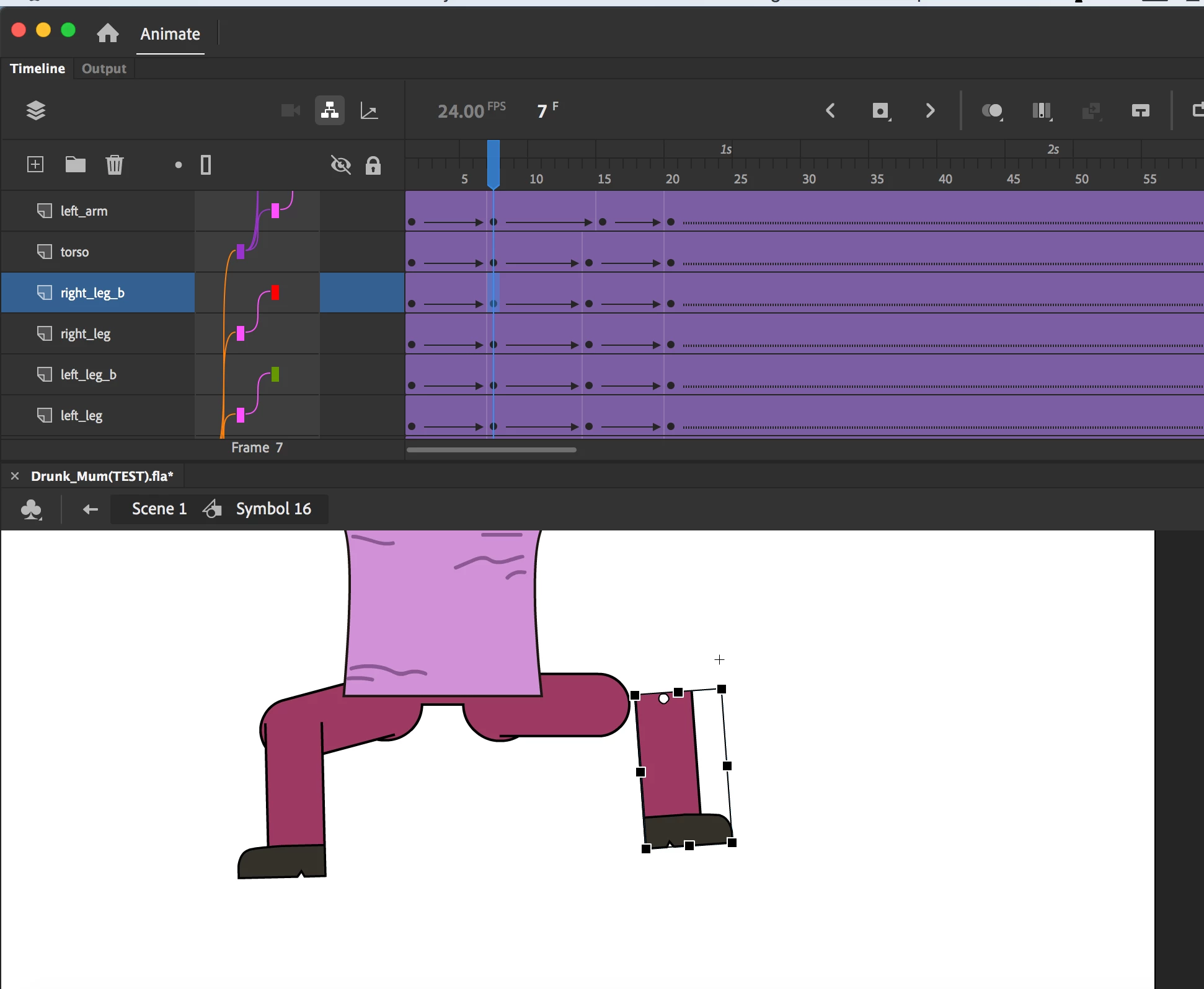Click the red color swatch of right_leg_b

pyautogui.click(x=275, y=292)
